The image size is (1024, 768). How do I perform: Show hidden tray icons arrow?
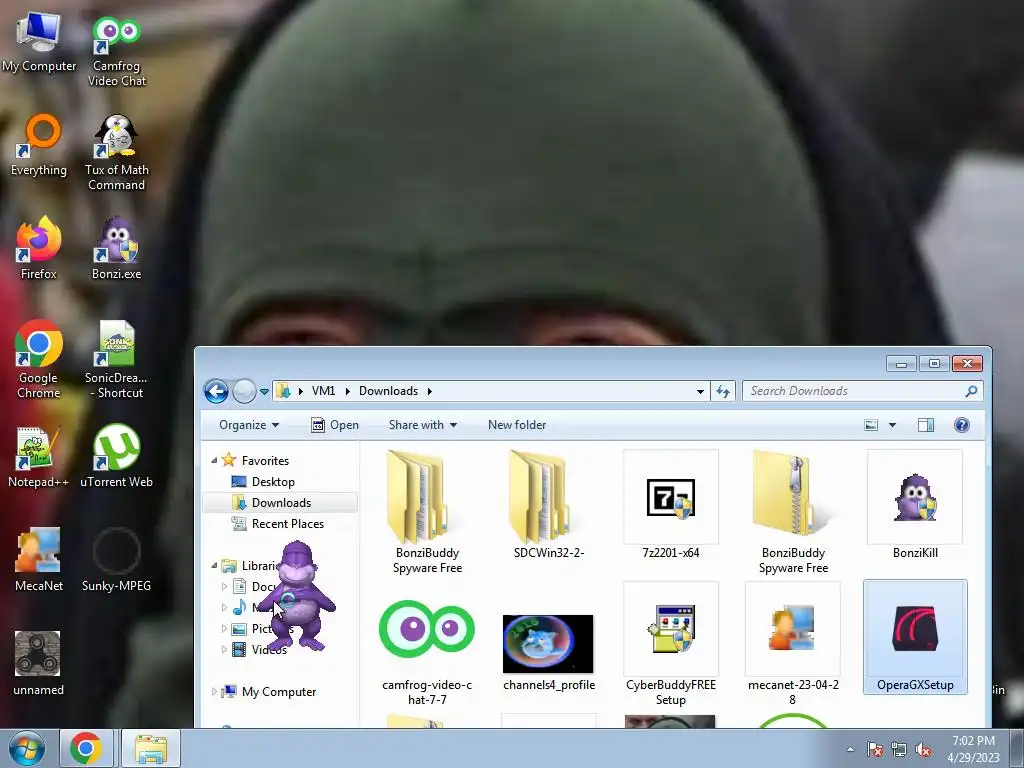850,749
